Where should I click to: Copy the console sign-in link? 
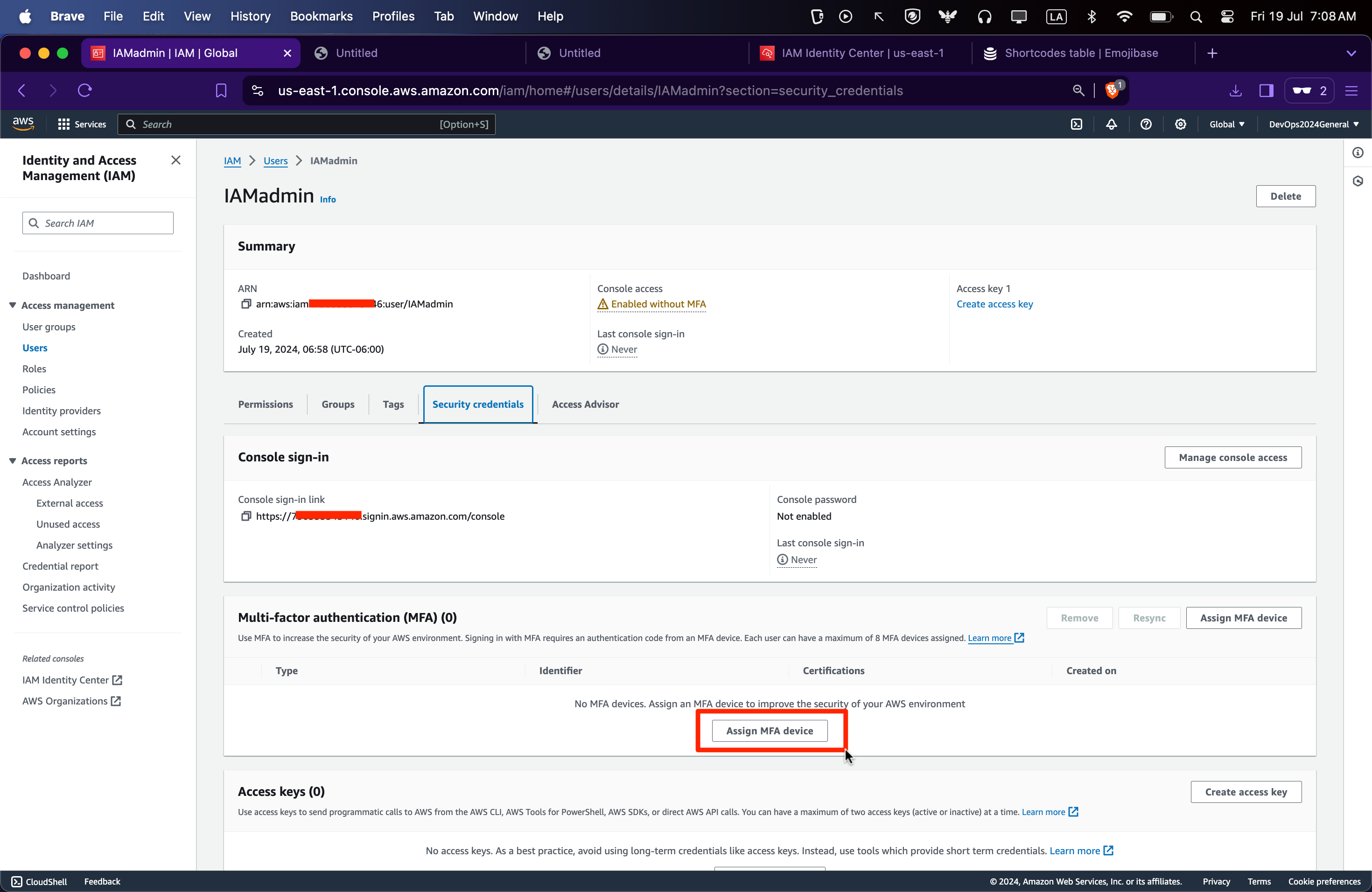click(x=246, y=516)
